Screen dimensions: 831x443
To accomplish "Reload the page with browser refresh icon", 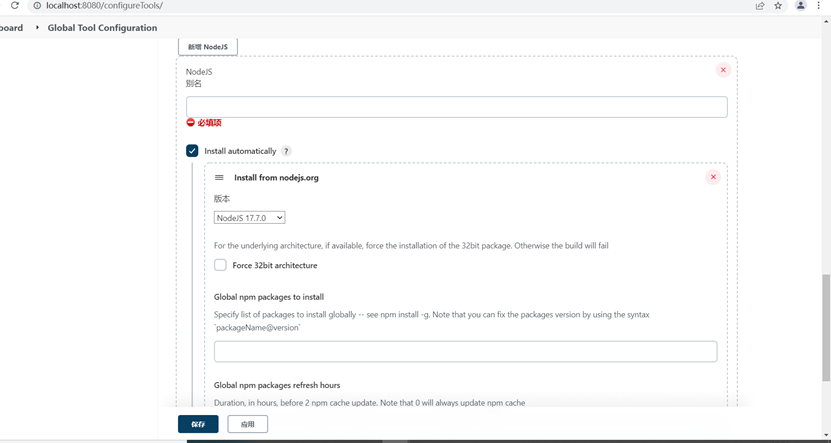I will coord(15,5).
